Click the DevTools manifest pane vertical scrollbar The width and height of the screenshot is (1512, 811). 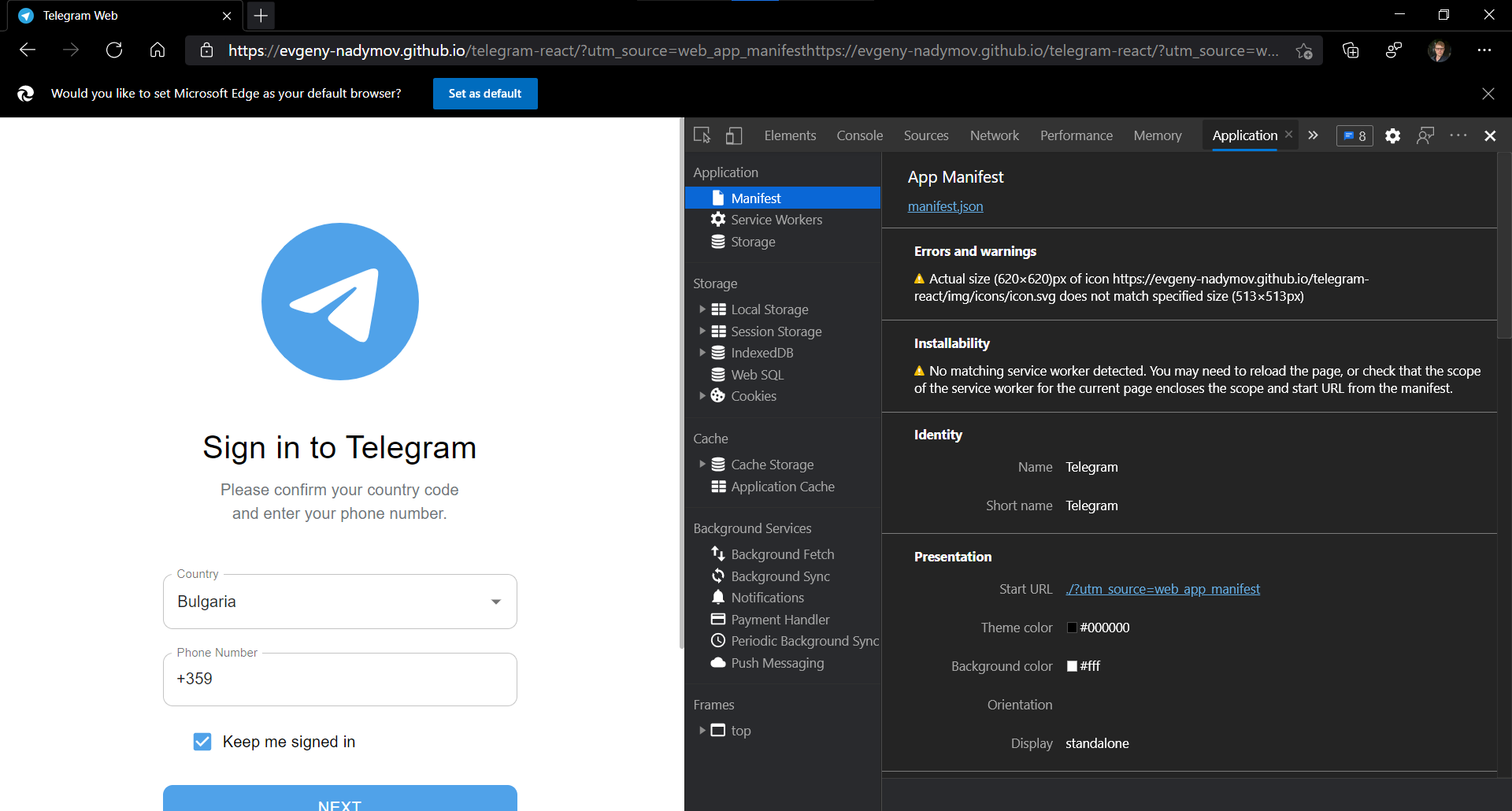click(x=1504, y=244)
